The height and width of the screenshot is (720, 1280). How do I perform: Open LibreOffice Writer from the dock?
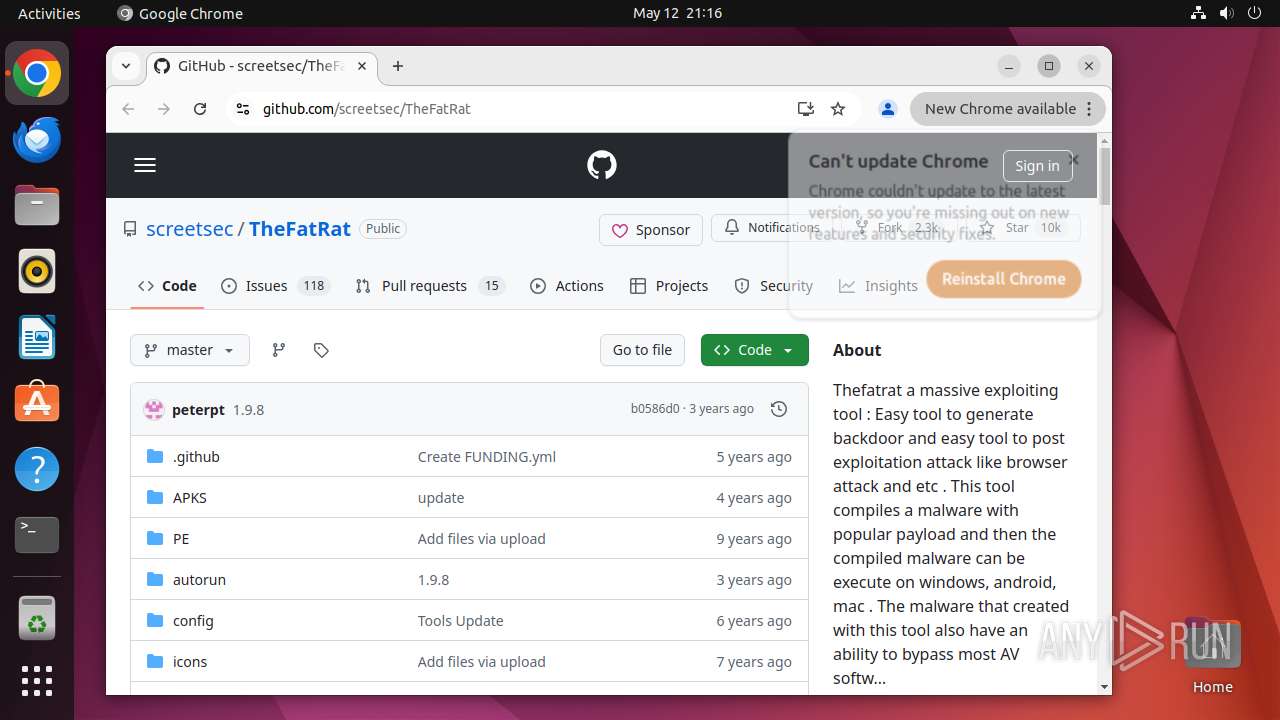(37, 337)
